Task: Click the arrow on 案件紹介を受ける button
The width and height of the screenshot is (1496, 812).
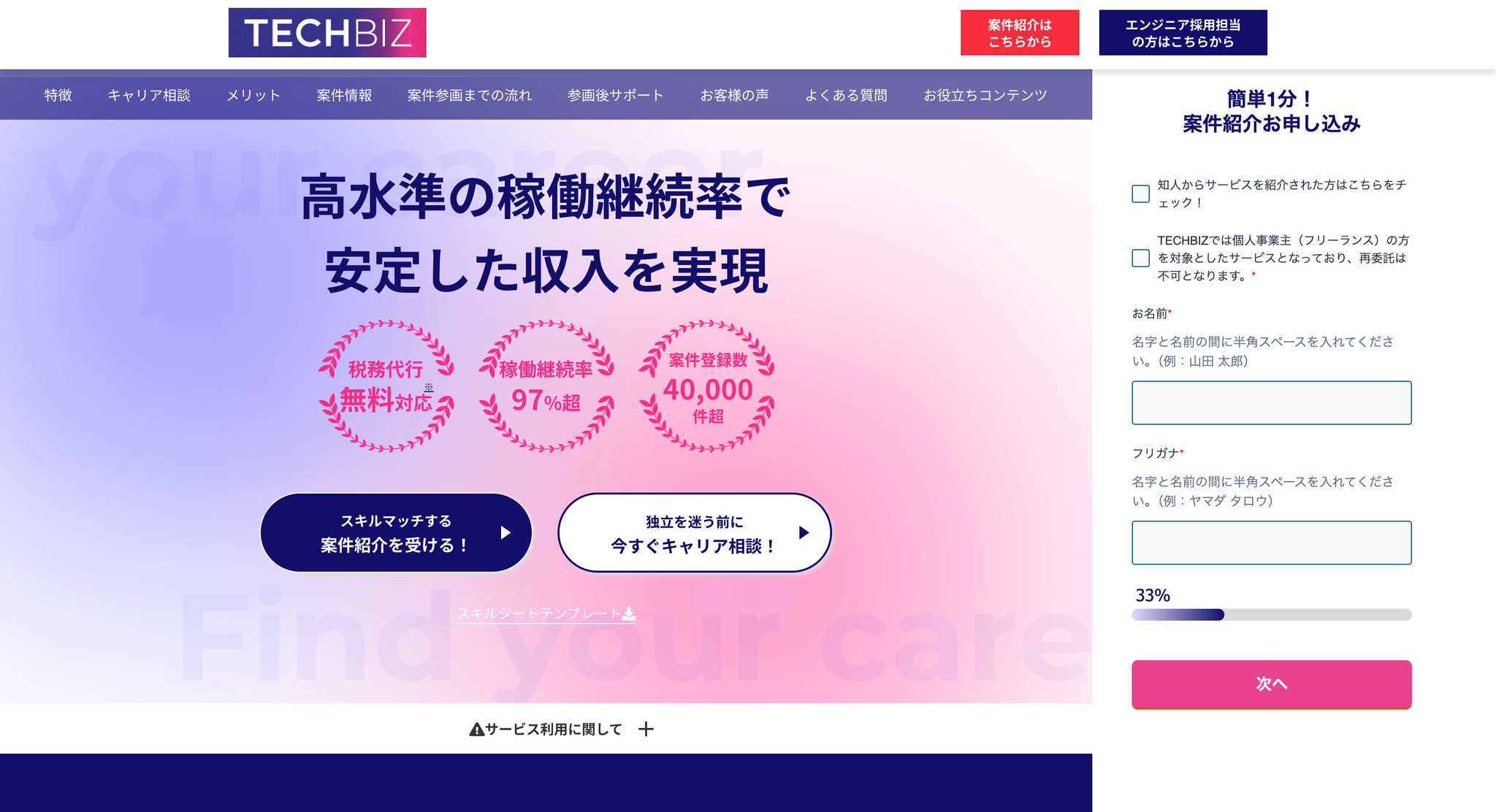Action: coord(505,533)
